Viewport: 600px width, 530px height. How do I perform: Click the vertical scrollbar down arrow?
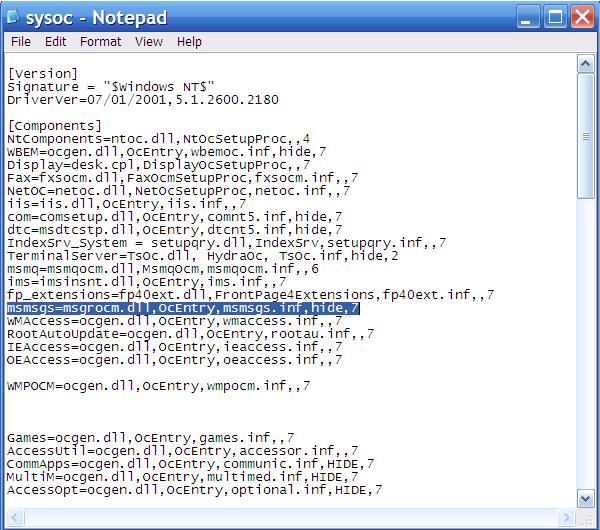pos(585,499)
